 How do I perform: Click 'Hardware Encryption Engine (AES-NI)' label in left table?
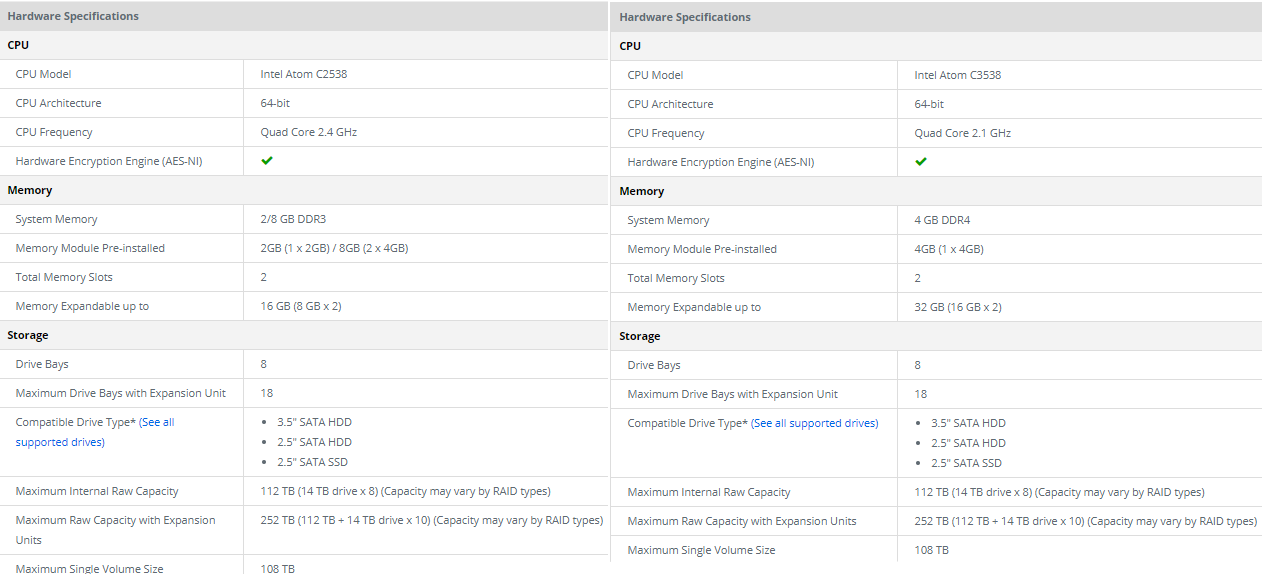click(x=109, y=161)
